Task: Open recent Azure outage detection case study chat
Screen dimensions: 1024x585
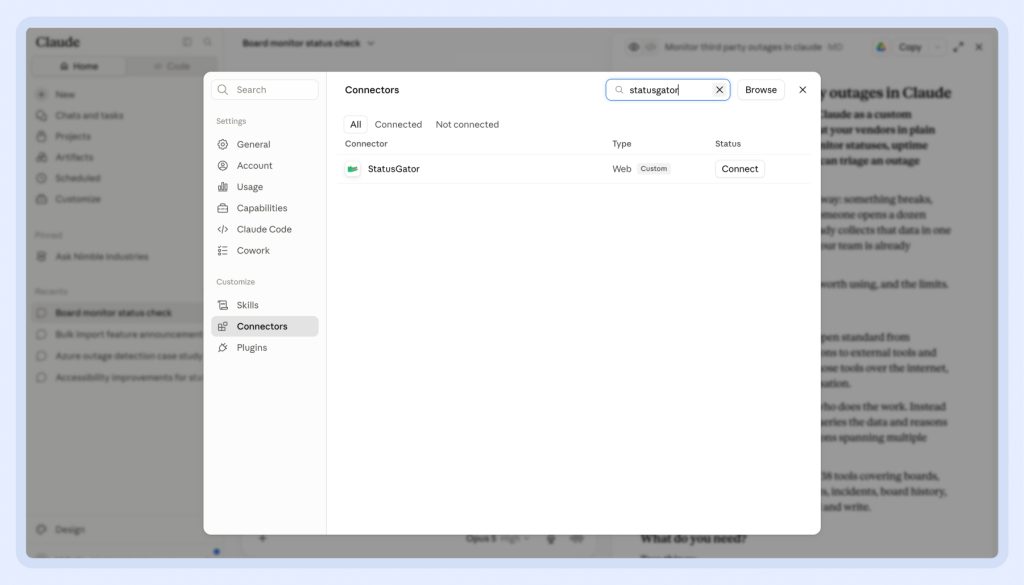Action: 118,356
